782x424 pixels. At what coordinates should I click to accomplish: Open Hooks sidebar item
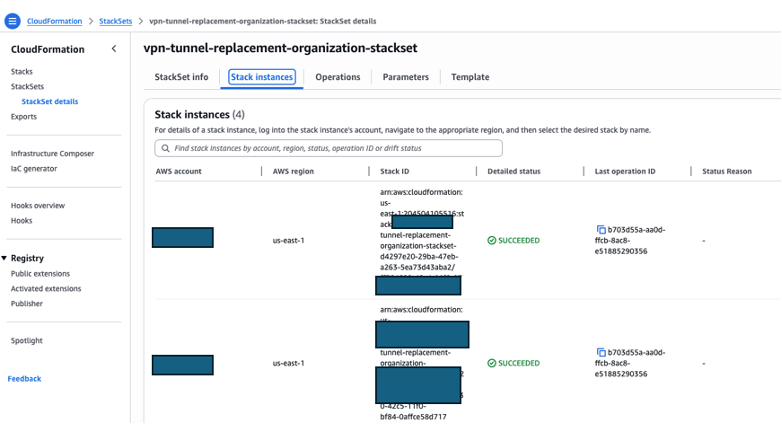(21, 220)
